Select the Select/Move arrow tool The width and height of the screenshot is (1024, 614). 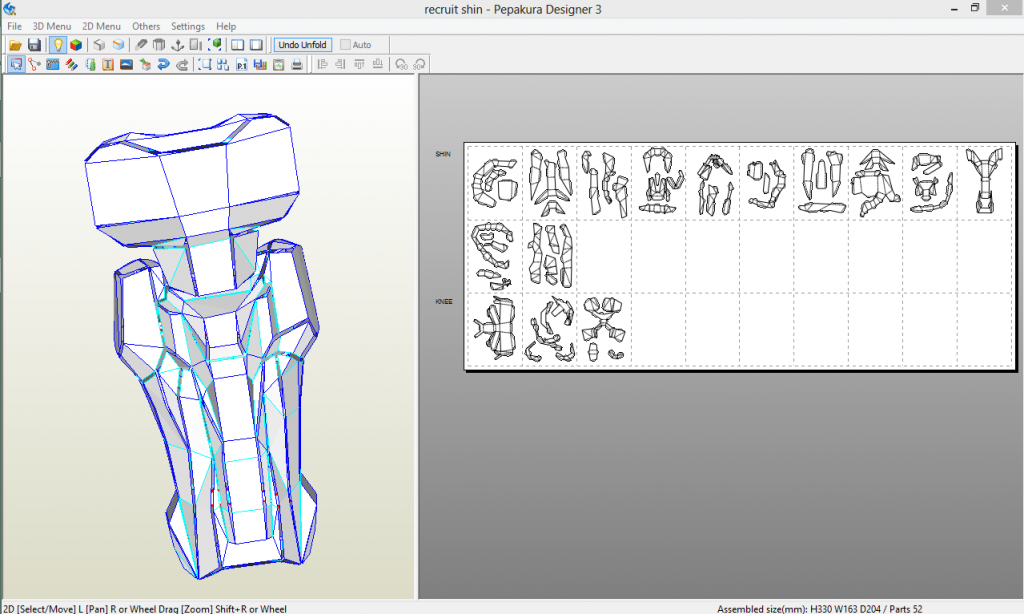(16, 65)
